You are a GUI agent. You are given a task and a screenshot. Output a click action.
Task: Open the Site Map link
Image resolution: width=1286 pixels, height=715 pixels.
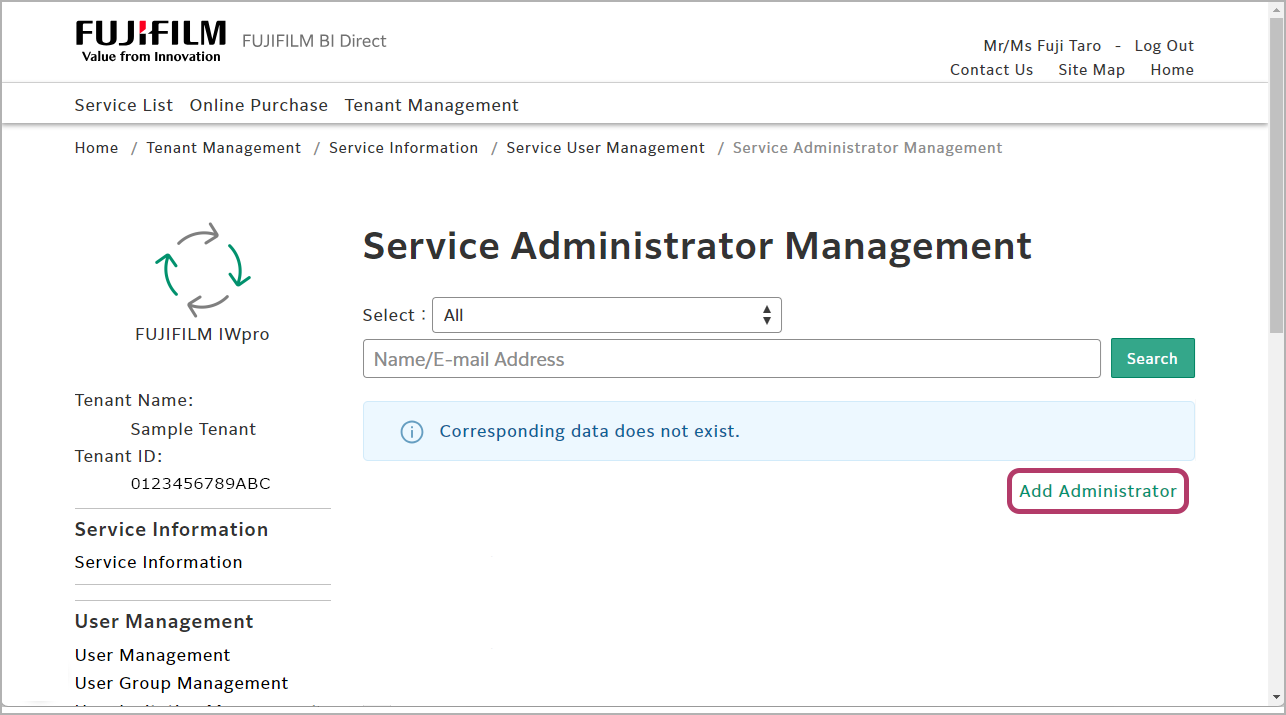pos(1091,70)
